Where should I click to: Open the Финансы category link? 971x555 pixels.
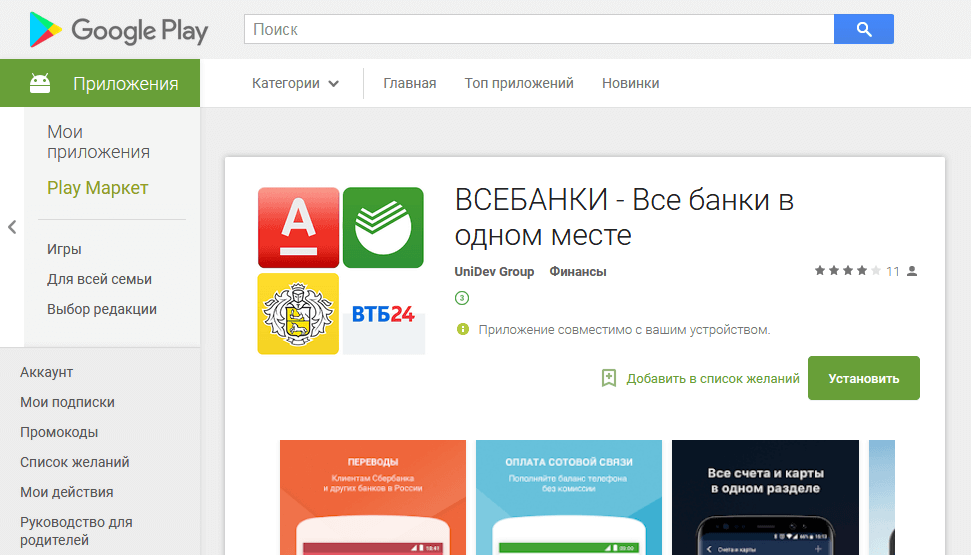click(578, 272)
